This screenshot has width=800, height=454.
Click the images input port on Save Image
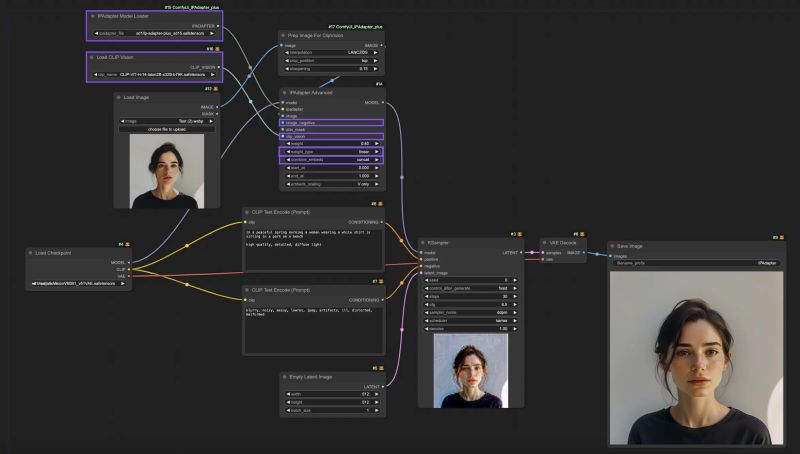click(x=611, y=256)
